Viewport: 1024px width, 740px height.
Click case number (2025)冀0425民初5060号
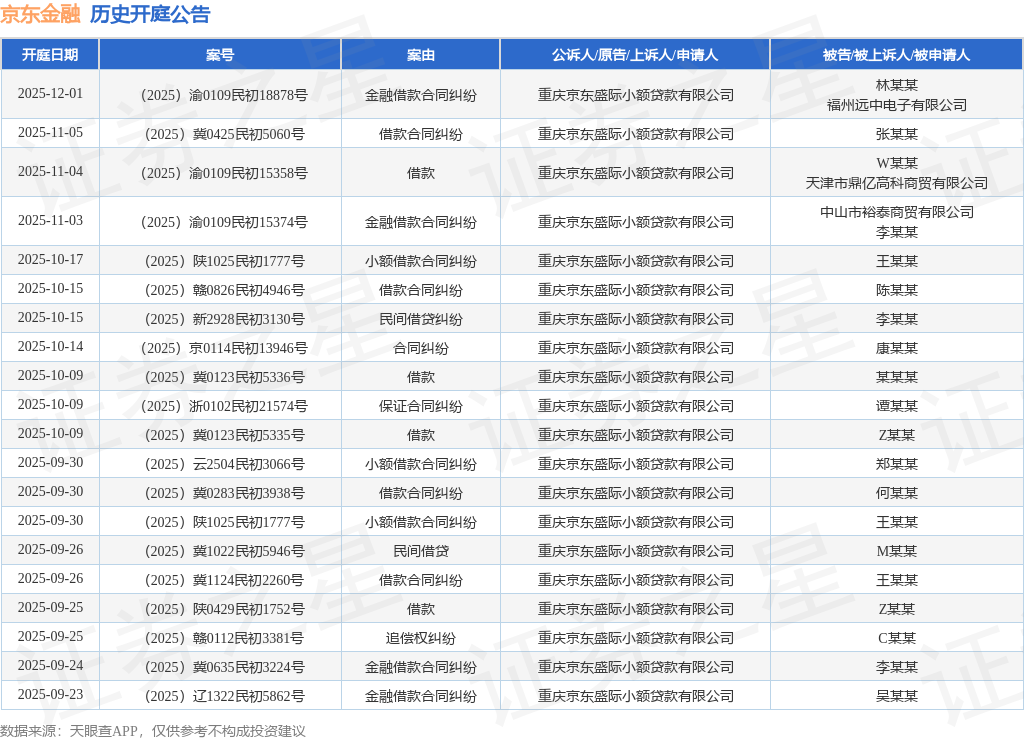[223, 134]
